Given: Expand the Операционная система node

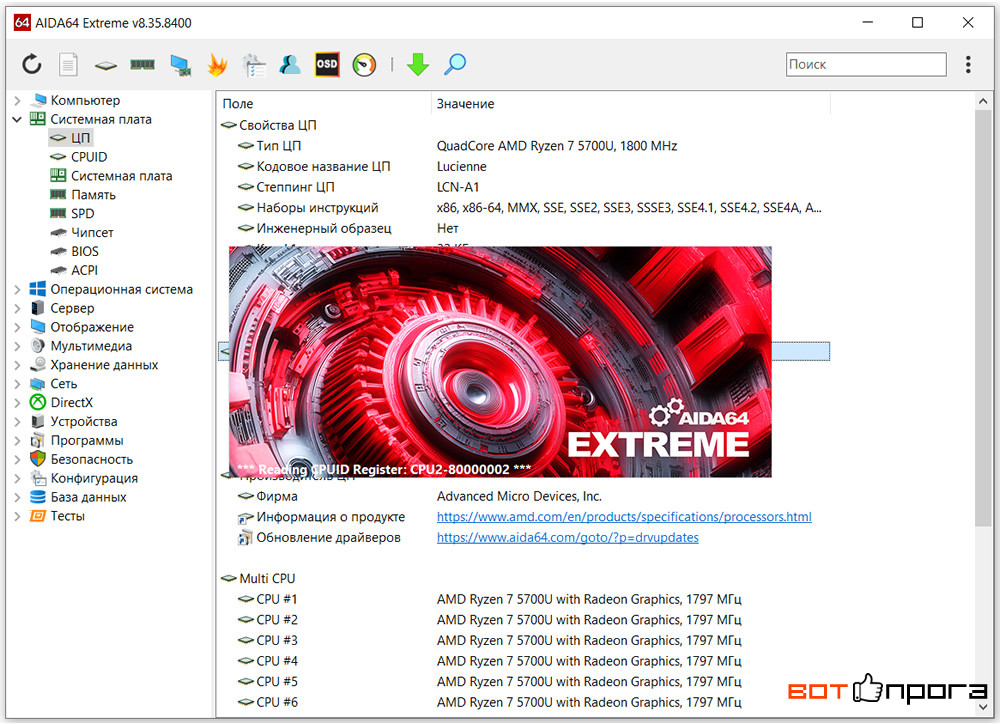Looking at the screenshot, I should [x=17, y=290].
